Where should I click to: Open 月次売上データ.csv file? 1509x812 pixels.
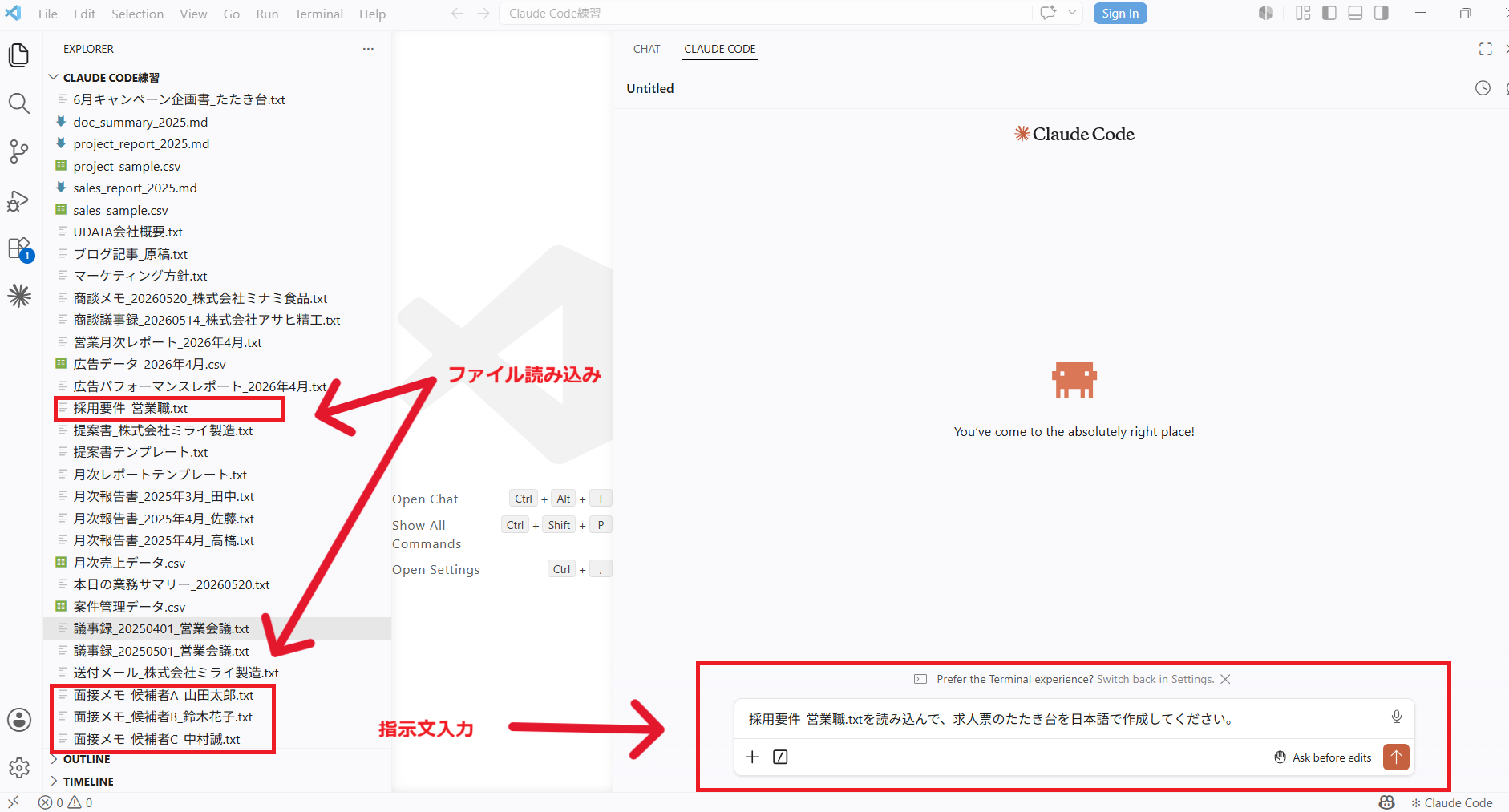217,563
